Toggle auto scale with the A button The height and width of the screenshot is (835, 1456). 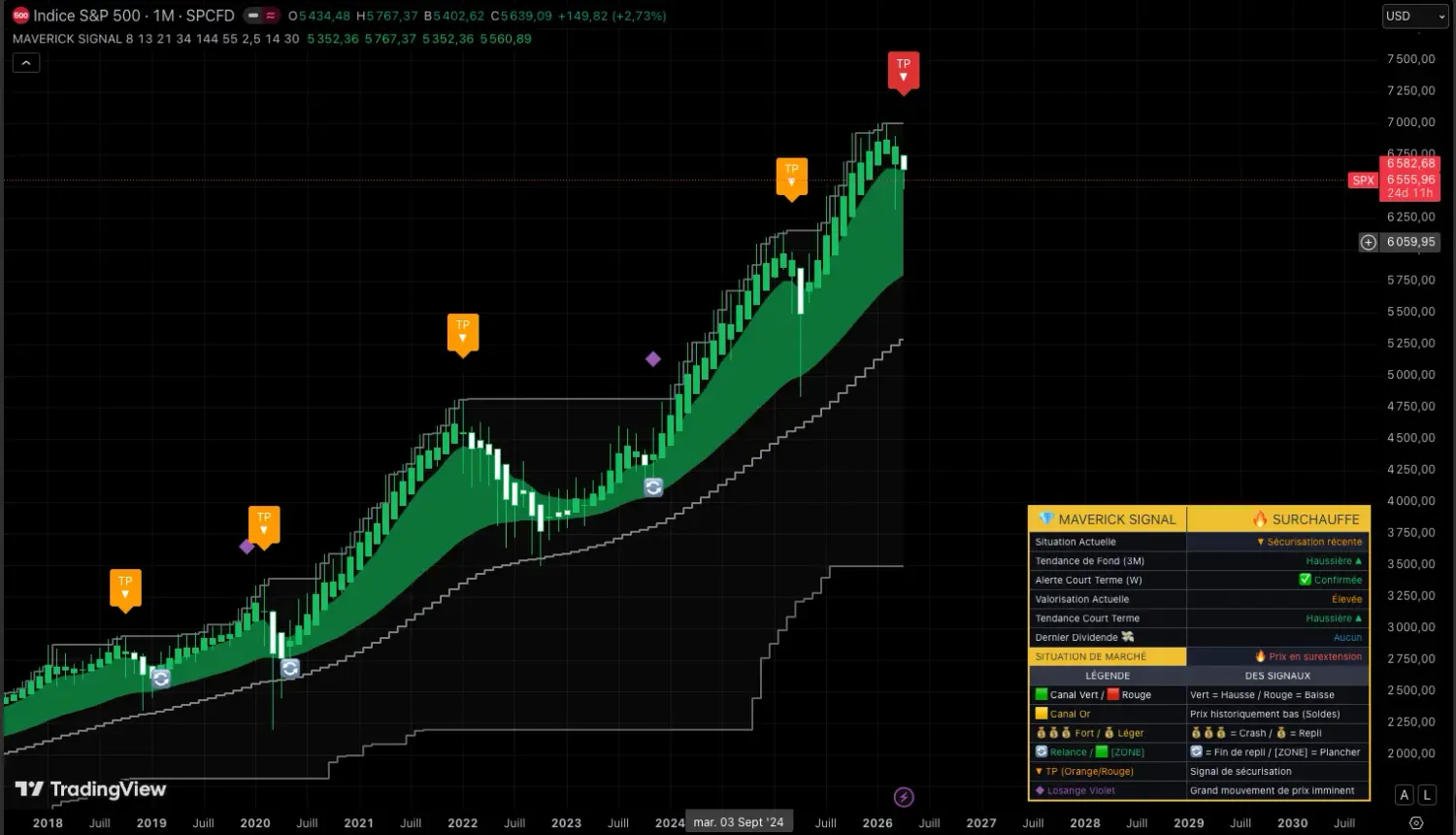point(1404,795)
